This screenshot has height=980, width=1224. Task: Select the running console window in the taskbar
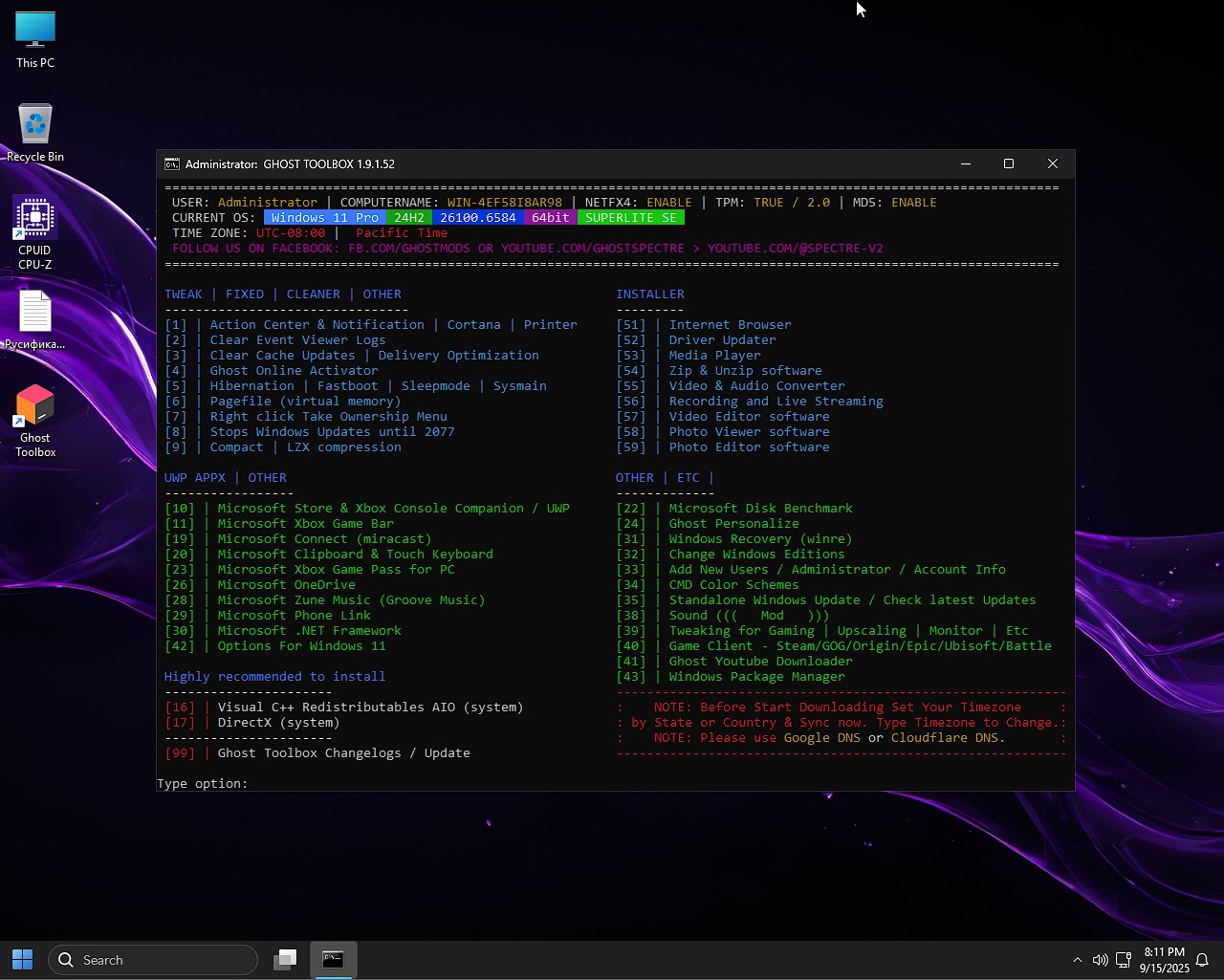(x=333, y=959)
